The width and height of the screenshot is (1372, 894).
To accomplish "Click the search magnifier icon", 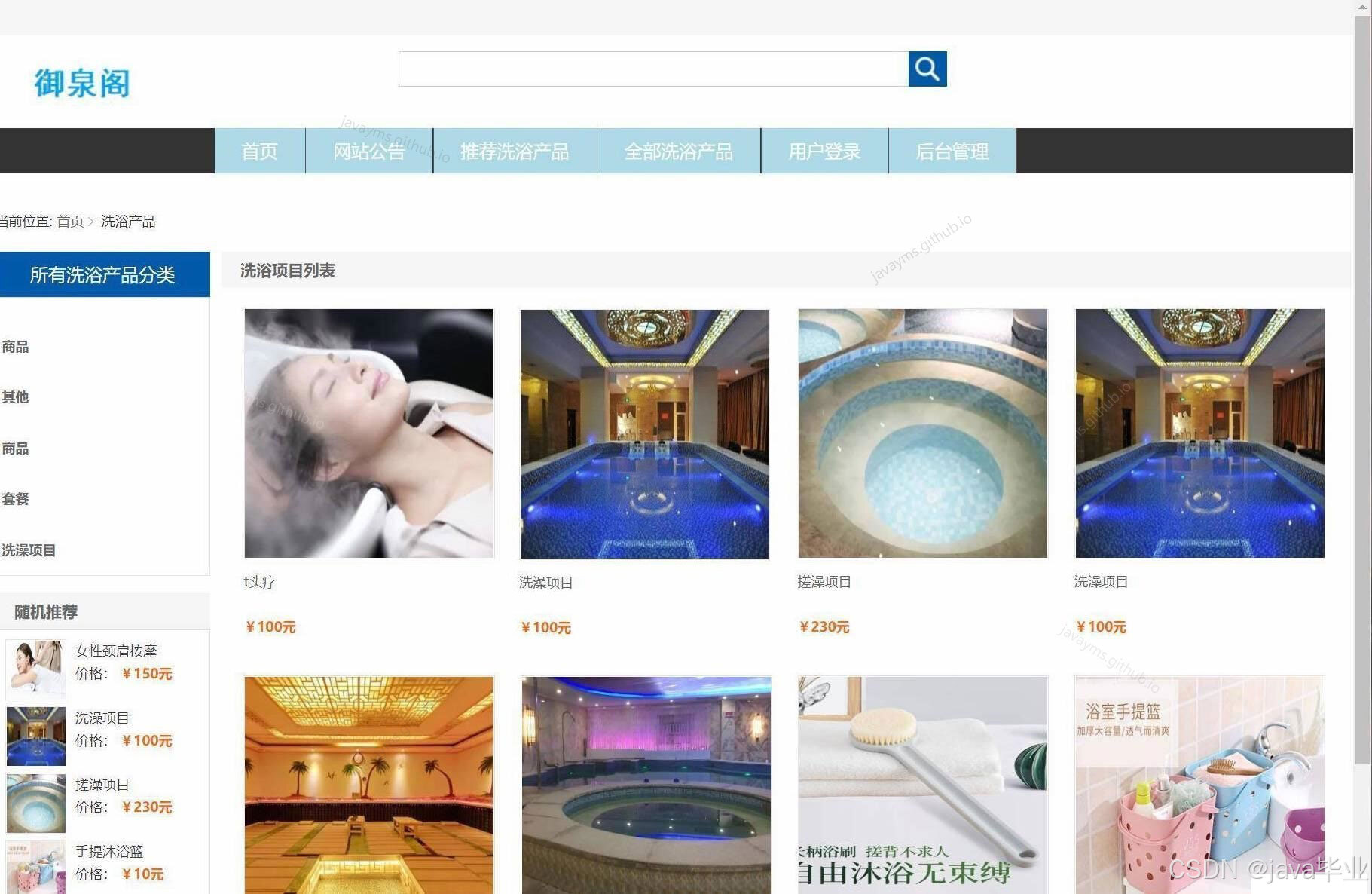I will click(x=927, y=69).
